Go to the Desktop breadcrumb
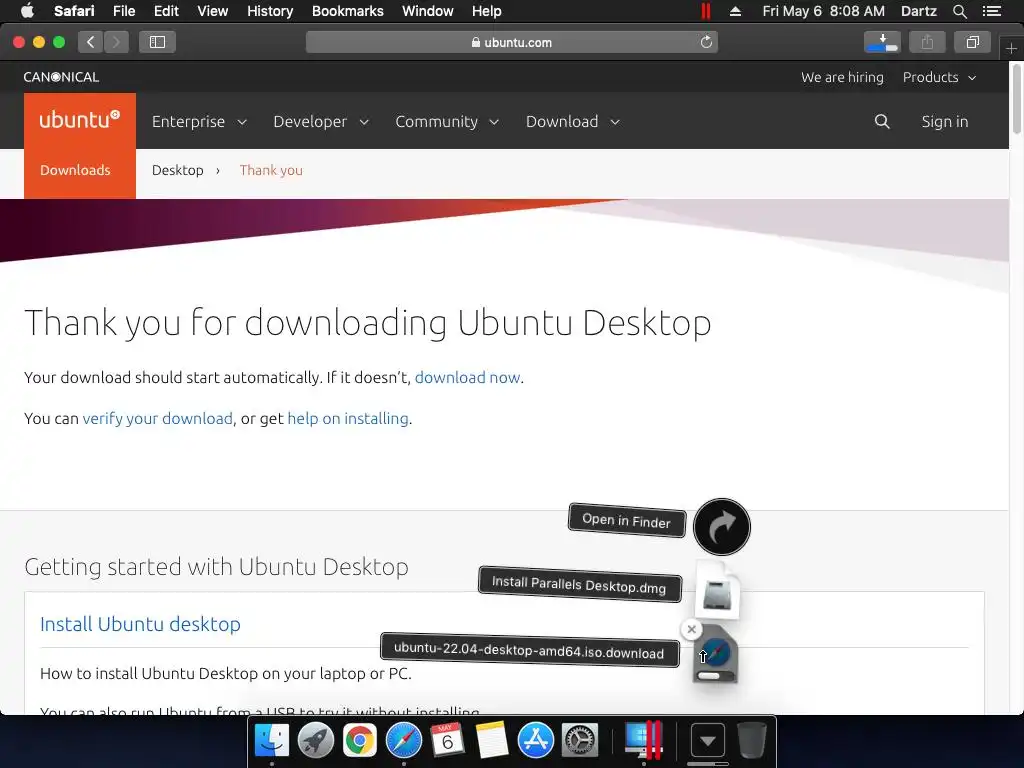 coord(178,170)
